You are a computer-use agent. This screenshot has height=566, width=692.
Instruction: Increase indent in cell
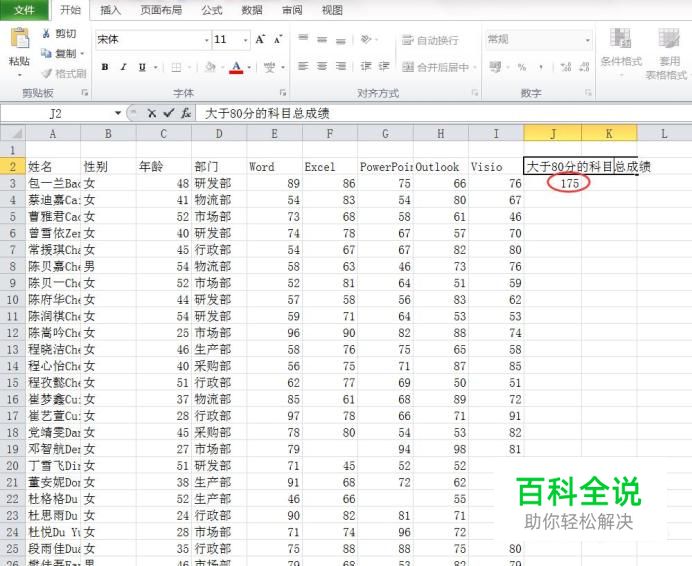(x=384, y=66)
